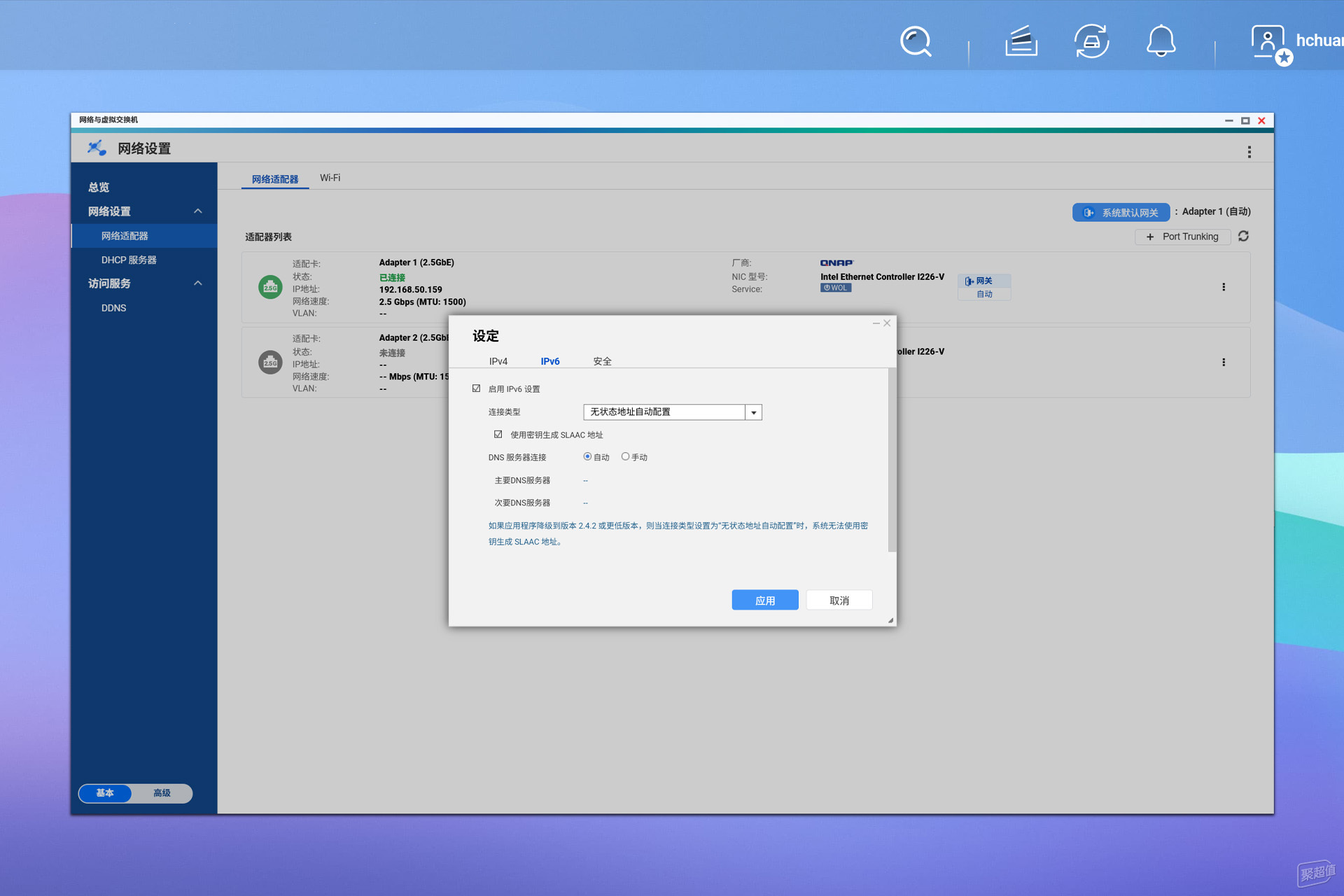Viewport: 1344px width, 896px height.
Task: Open the search magnifier icon in top bar
Action: pyautogui.click(x=916, y=41)
